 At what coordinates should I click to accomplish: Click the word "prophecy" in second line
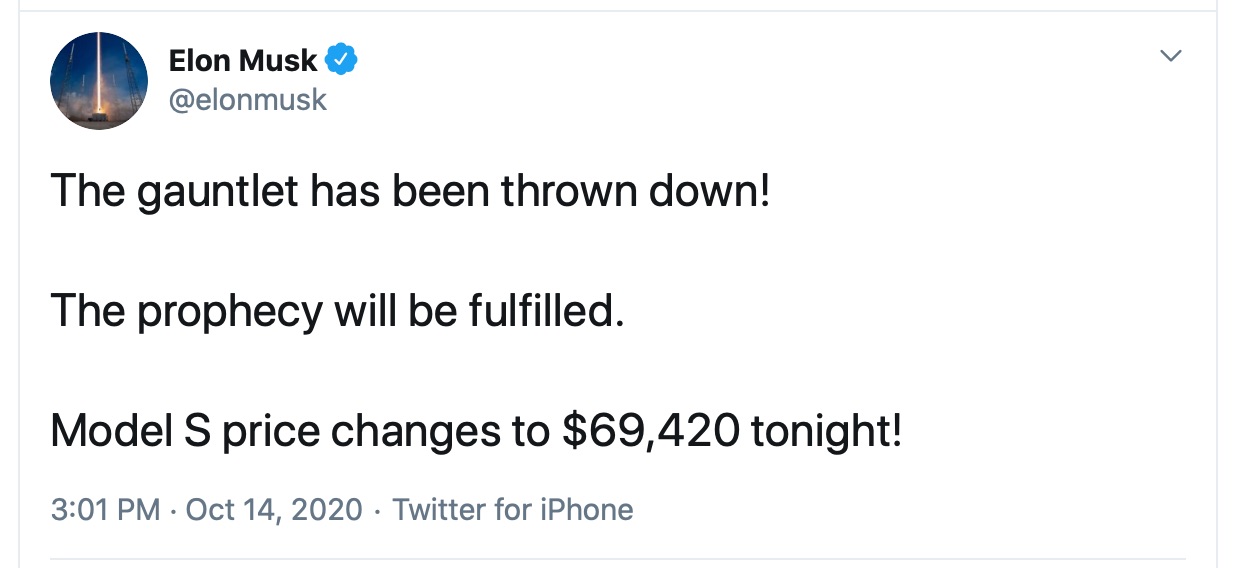coord(230,312)
